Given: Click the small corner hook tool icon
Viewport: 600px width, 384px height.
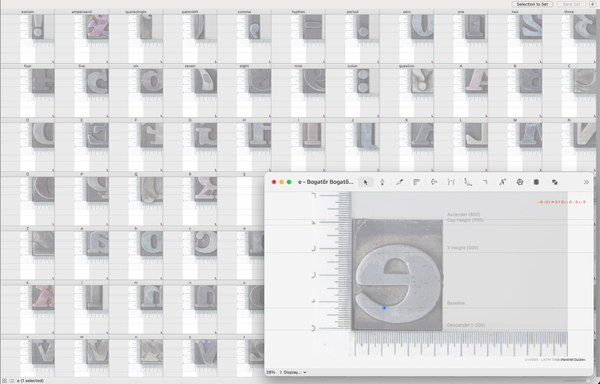Looking at the screenshot, I should [x=485, y=182].
